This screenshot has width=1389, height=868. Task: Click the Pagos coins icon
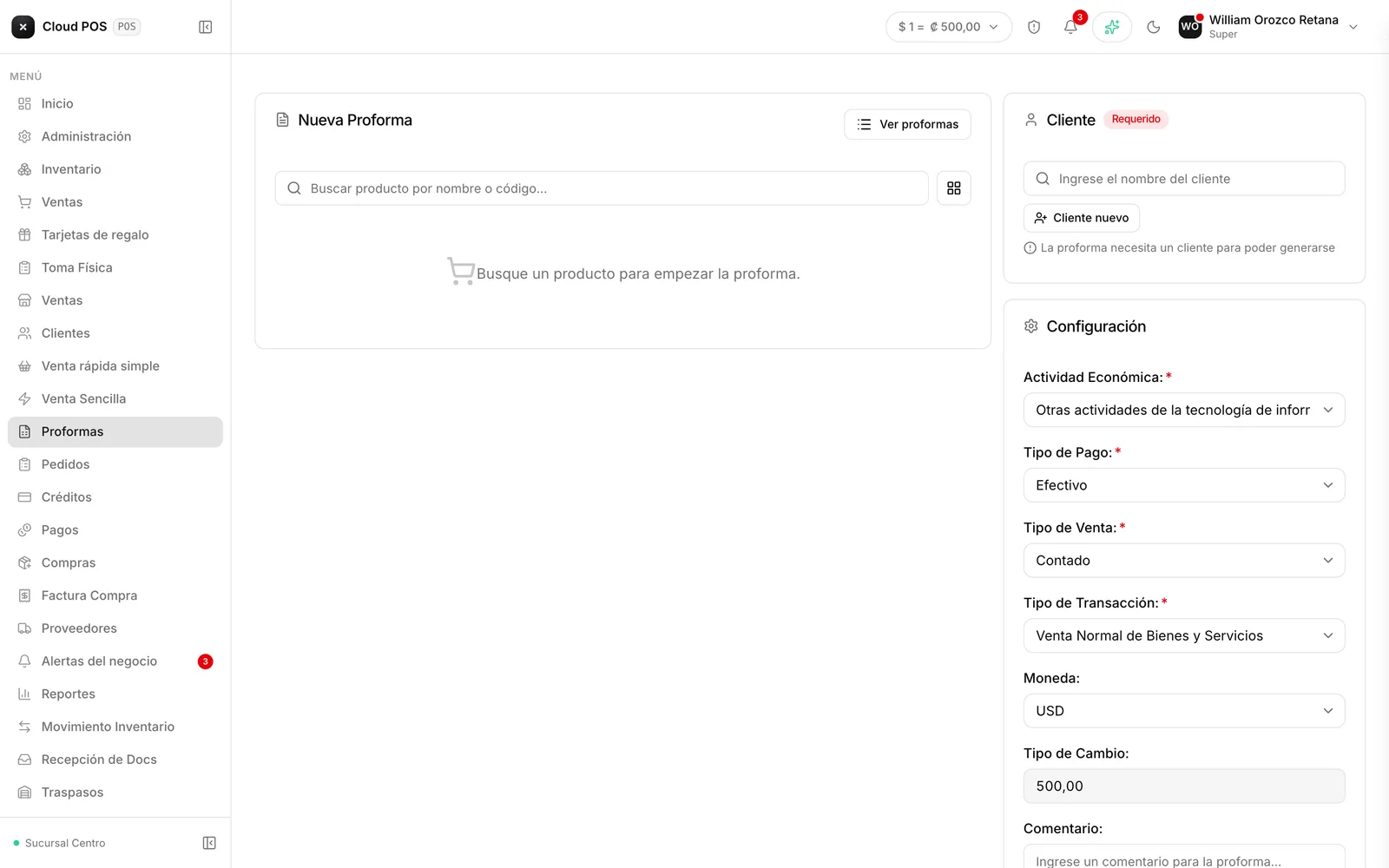(24, 530)
